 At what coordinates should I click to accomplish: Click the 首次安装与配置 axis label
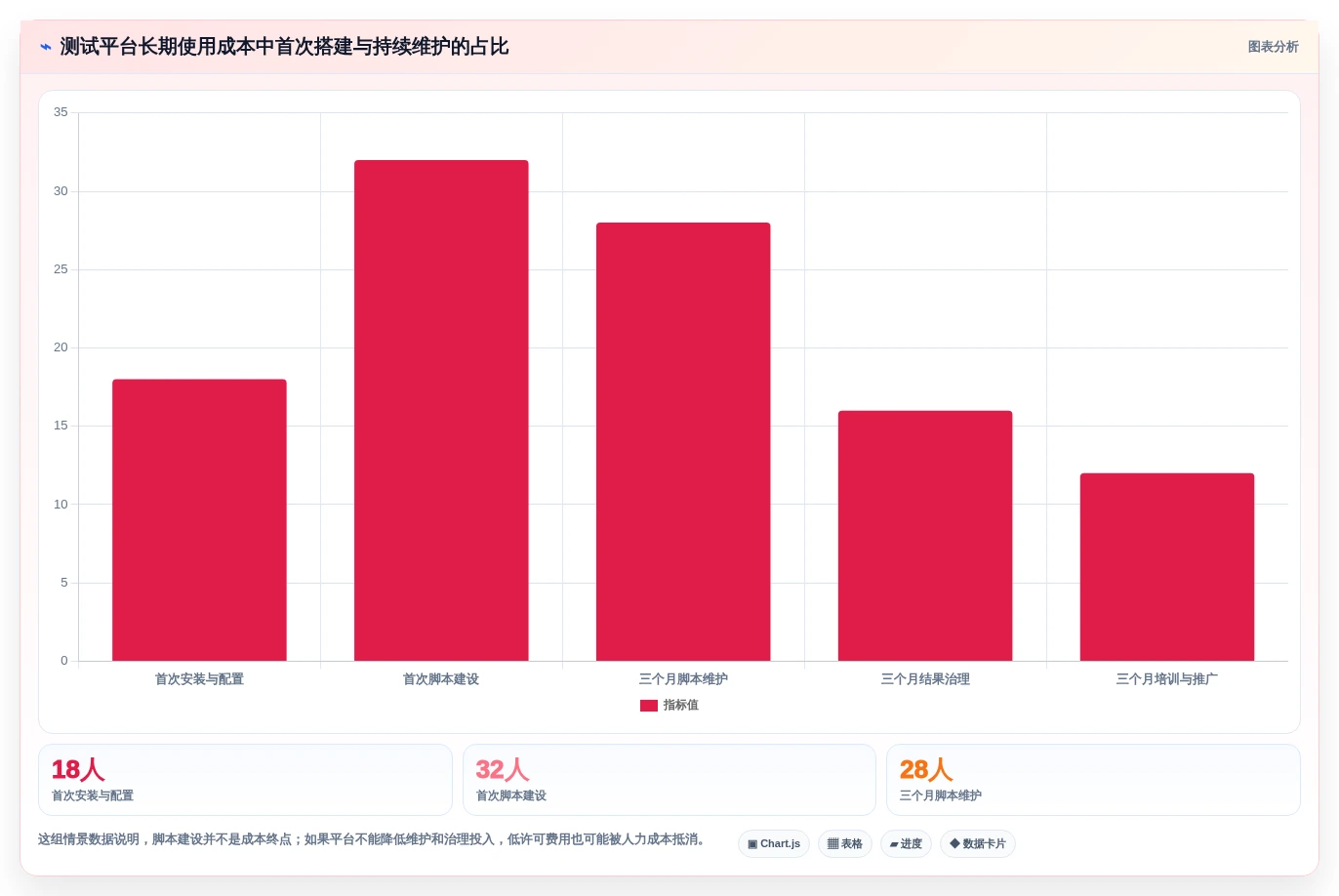pos(199,679)
